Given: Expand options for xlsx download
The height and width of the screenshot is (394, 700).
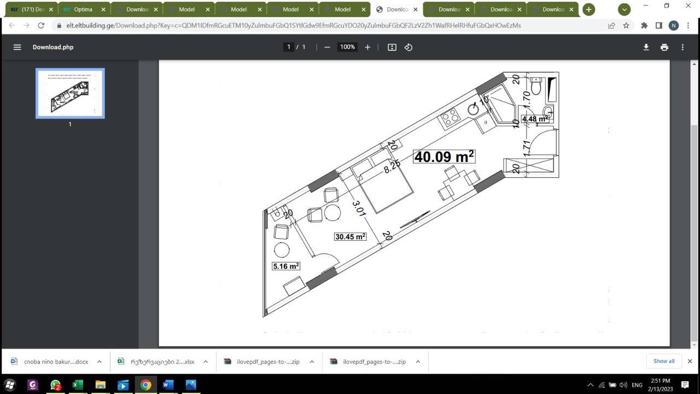Looking at the screenshot, I should coord(206,361).
